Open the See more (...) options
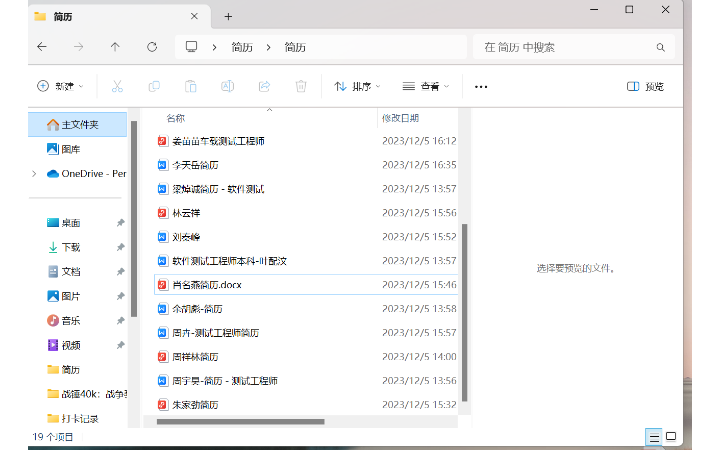The image size is (720, 450). point(481,87)
